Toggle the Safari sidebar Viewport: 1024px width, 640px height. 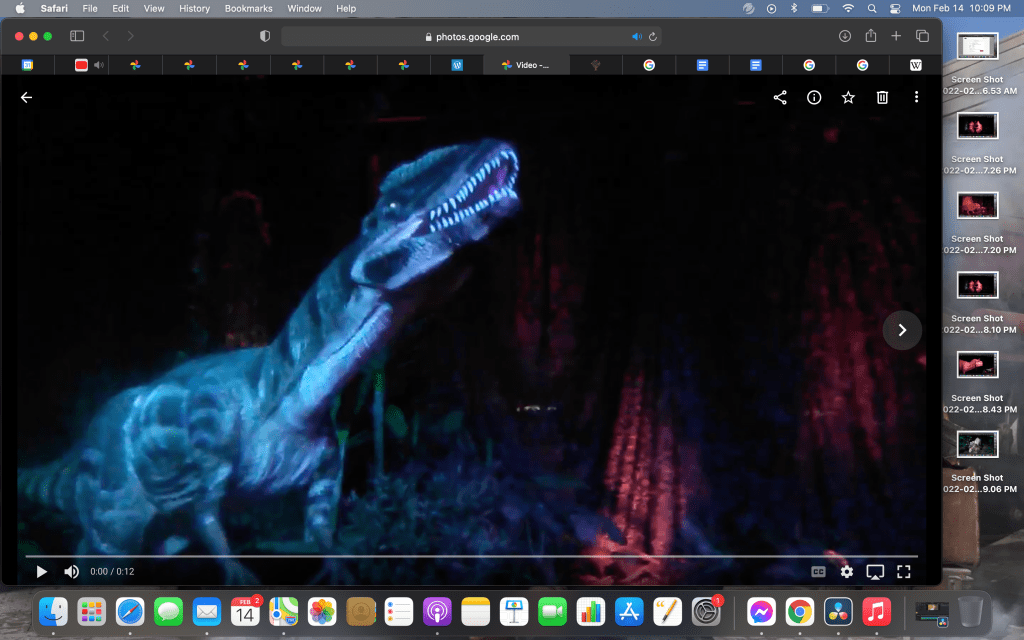point(77,36)
